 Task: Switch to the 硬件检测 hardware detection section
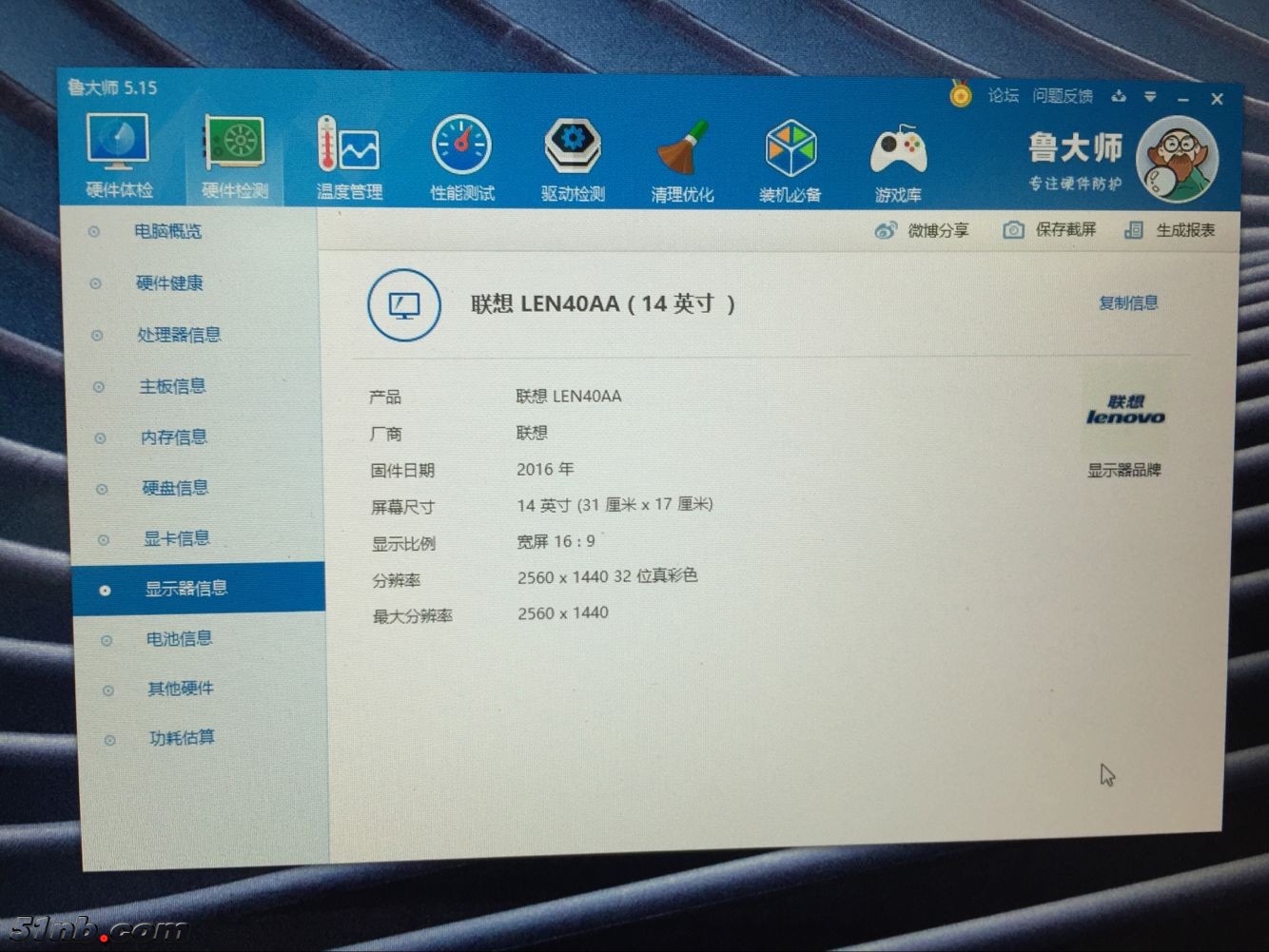pyautogui.click(x=234, y=157)
